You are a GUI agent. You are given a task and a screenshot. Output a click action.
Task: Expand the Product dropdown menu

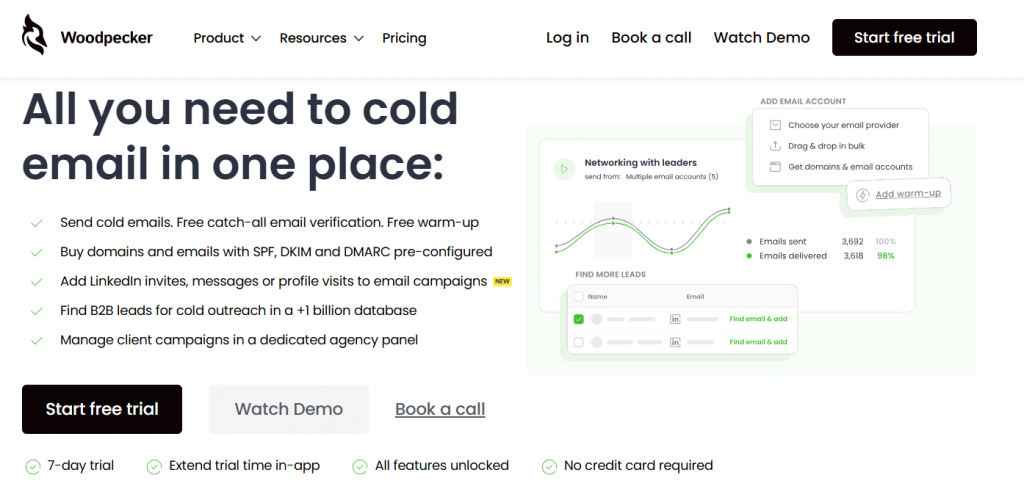click(x=227, y=38)
